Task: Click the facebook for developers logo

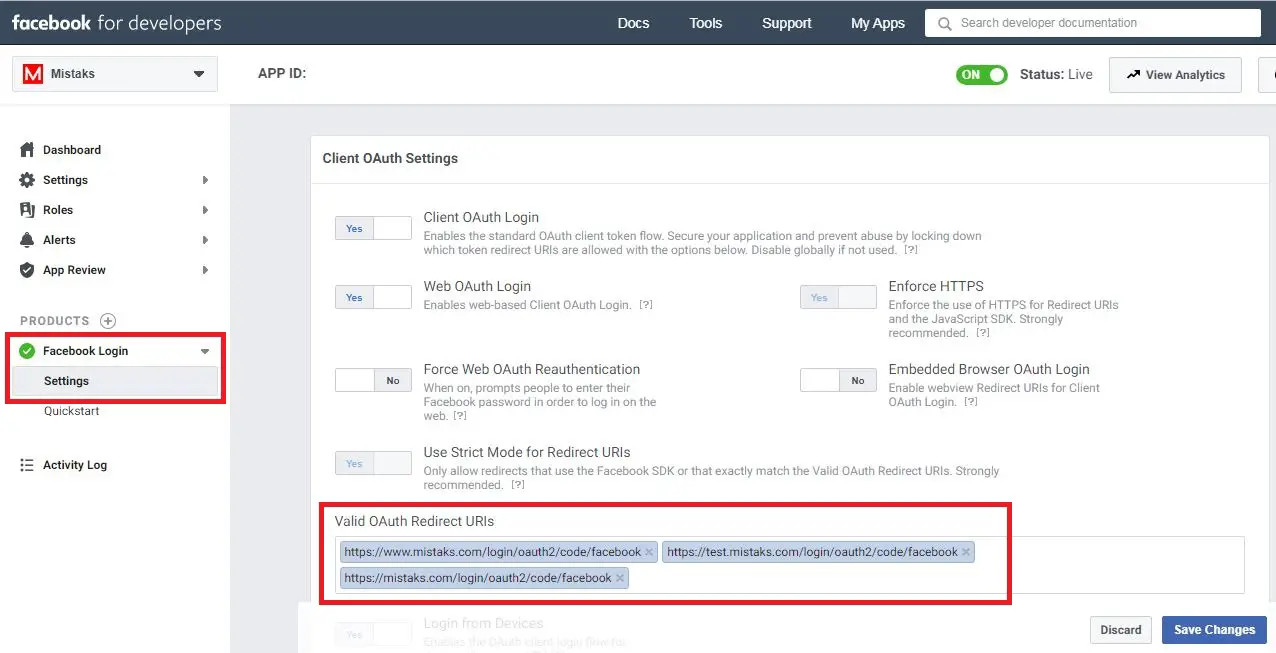Action: 116,22
